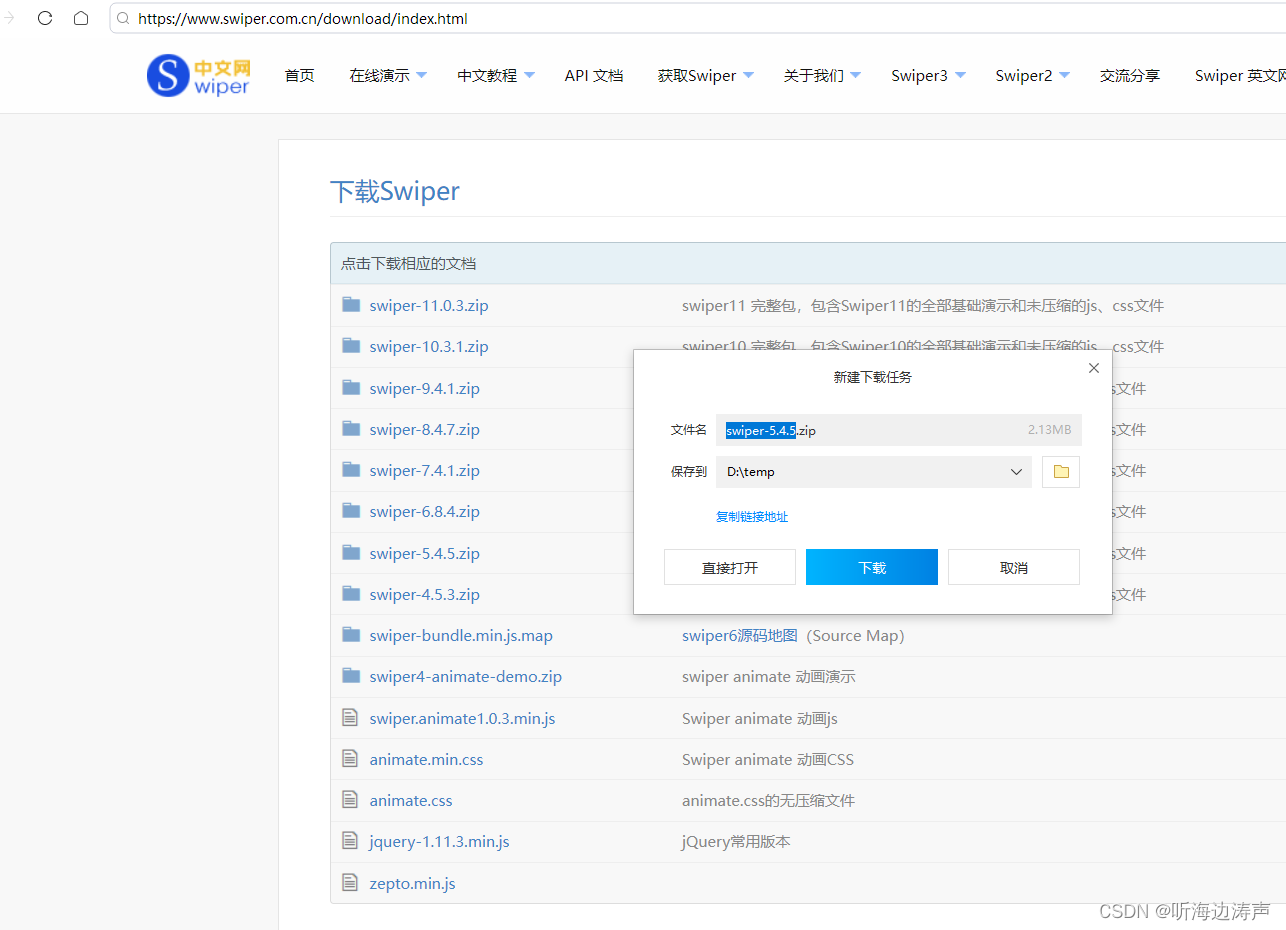1286x930 pixels.
Task: Click the browser address bar URL
Action: [303, 19]
